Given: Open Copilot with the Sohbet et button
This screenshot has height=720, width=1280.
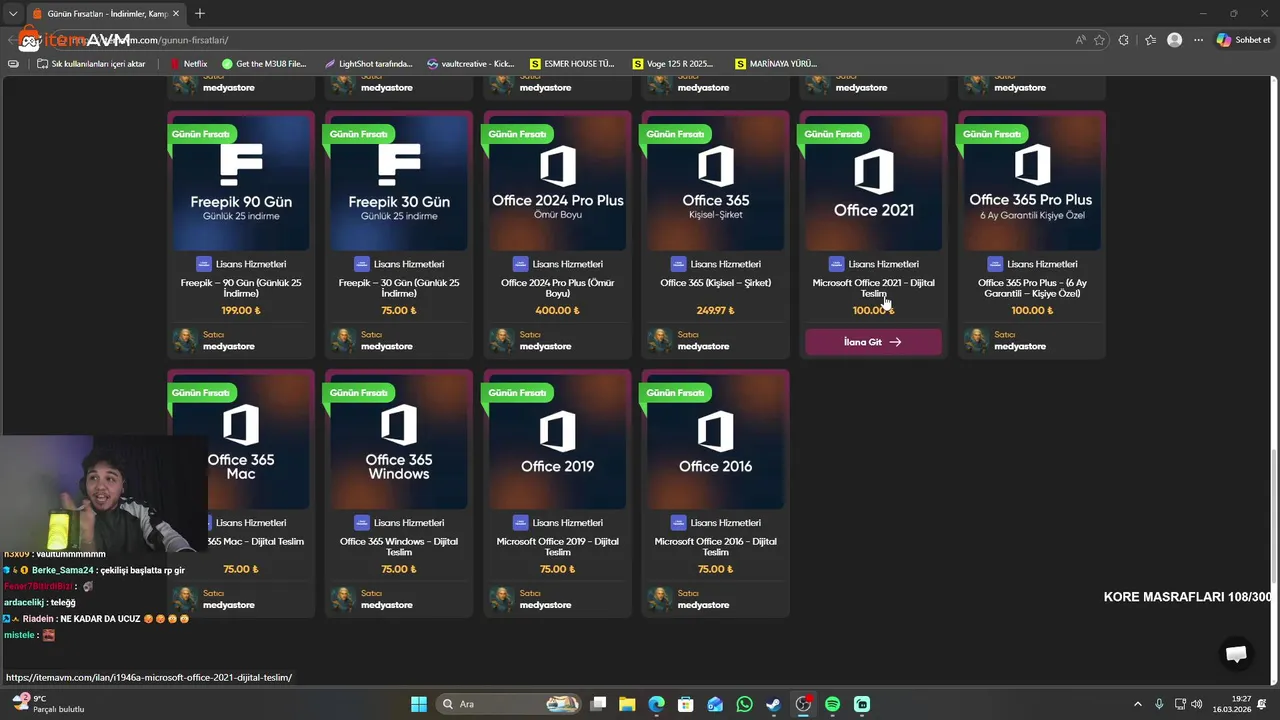Looking at the screenshot, I should (x=1243, y=40).
